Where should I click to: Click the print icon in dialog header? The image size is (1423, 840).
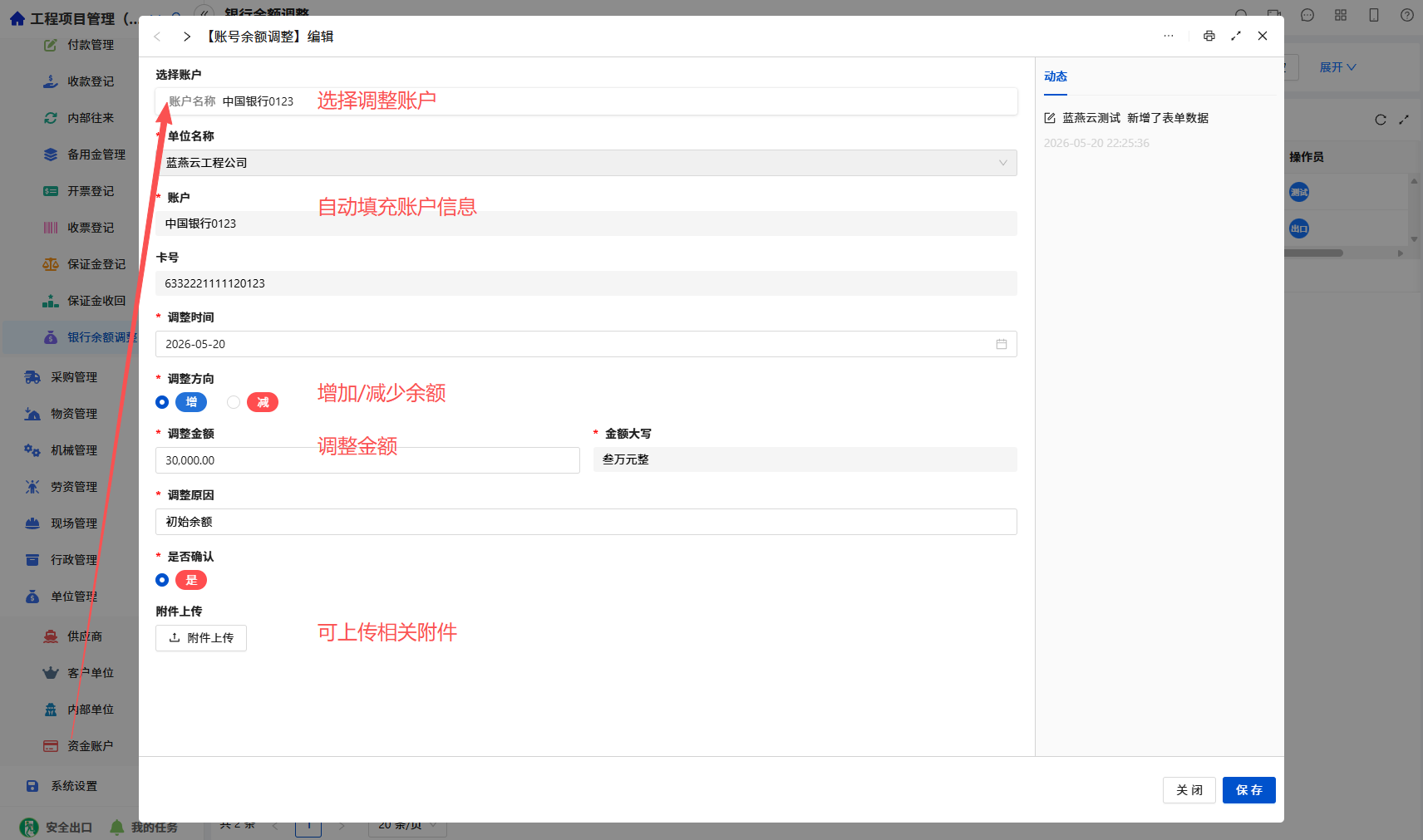pyautogui.click(x=1209, y=36)
